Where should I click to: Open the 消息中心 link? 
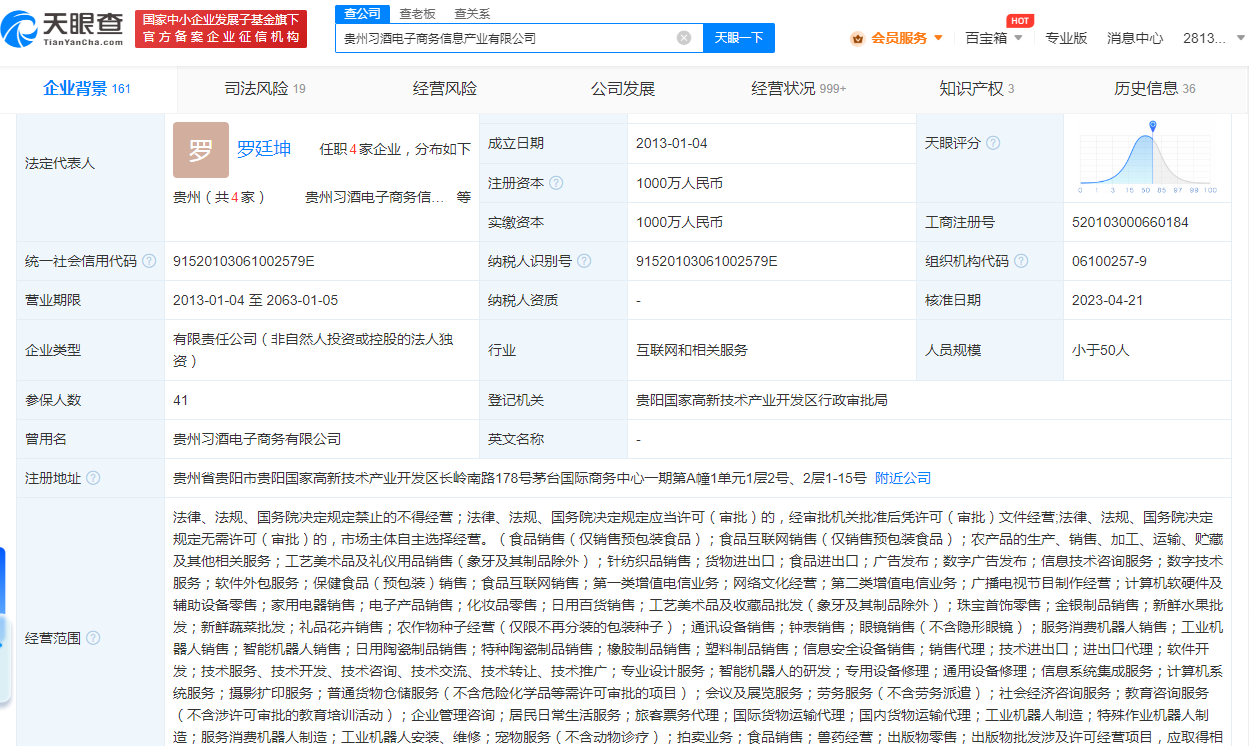pos(1135,38)
